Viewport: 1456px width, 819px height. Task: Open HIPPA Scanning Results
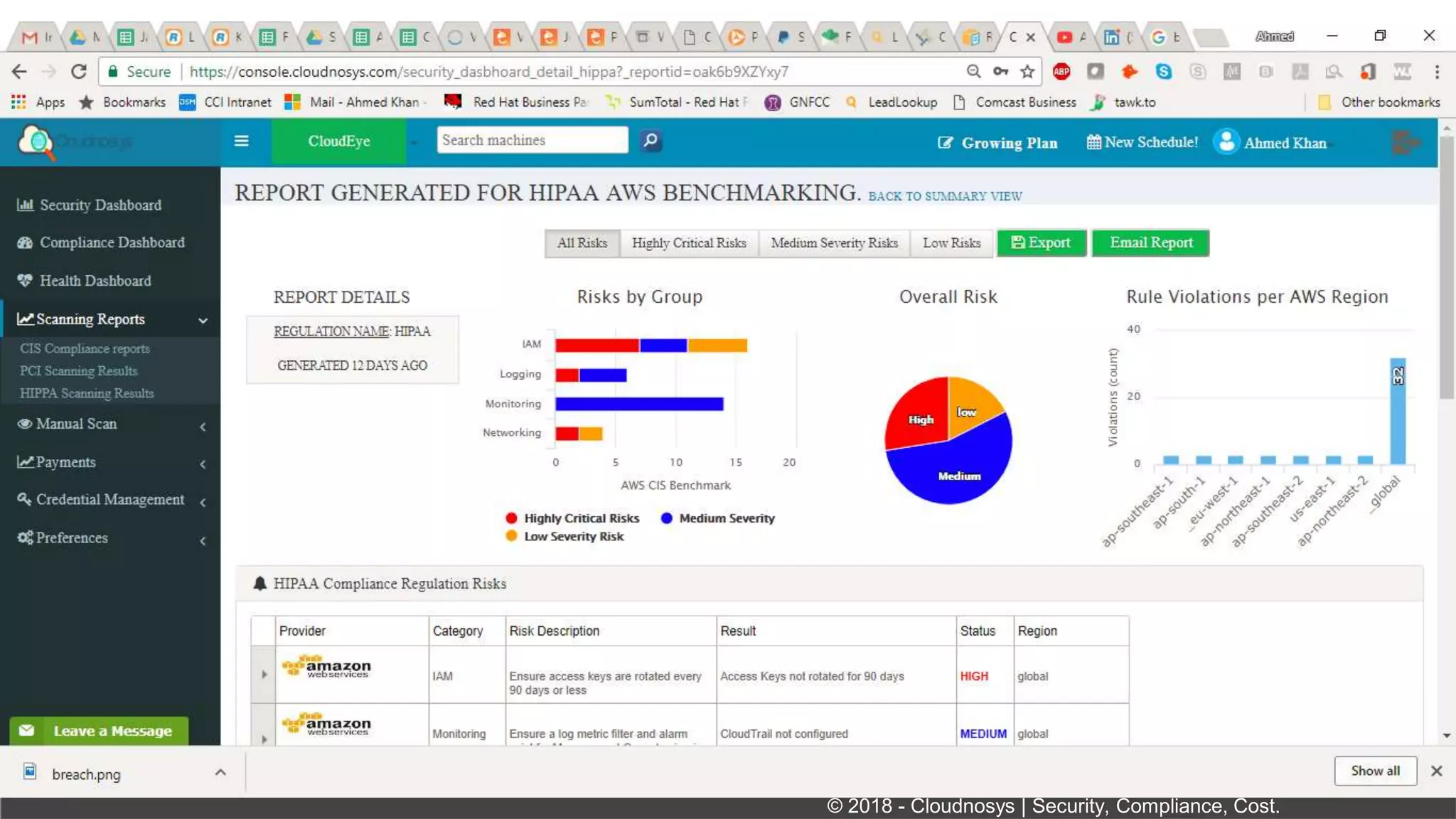[87, 393]
